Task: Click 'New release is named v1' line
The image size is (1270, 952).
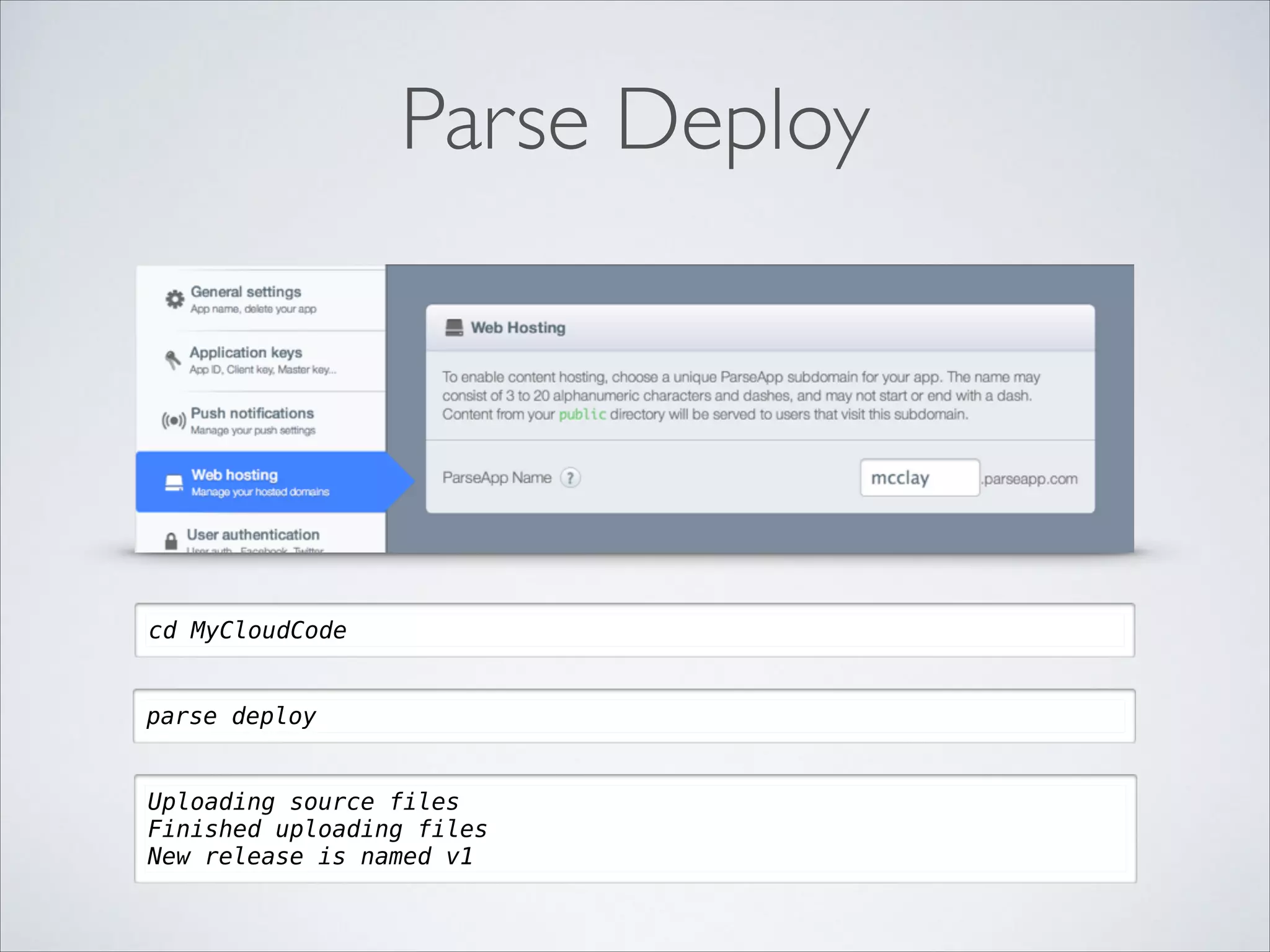Action: [x=310, y=857]
